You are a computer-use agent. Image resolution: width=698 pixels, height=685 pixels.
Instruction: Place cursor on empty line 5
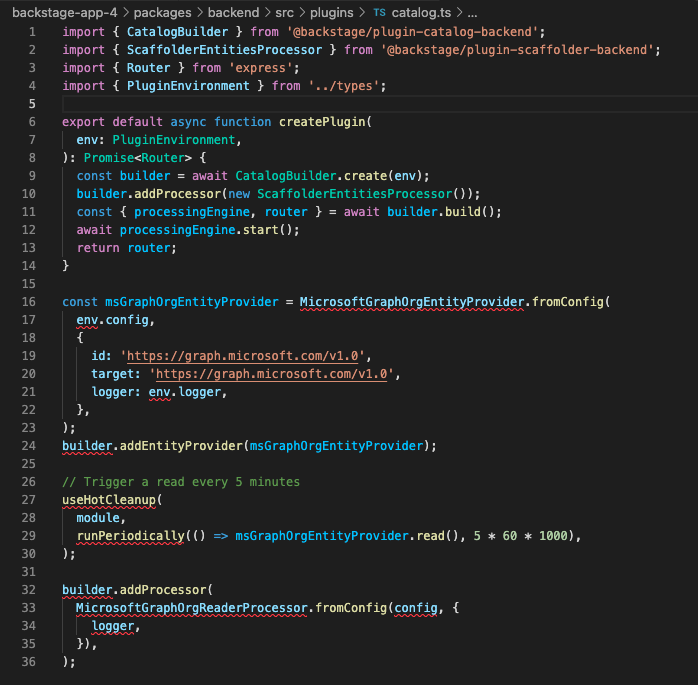click(x=378, y=104)
